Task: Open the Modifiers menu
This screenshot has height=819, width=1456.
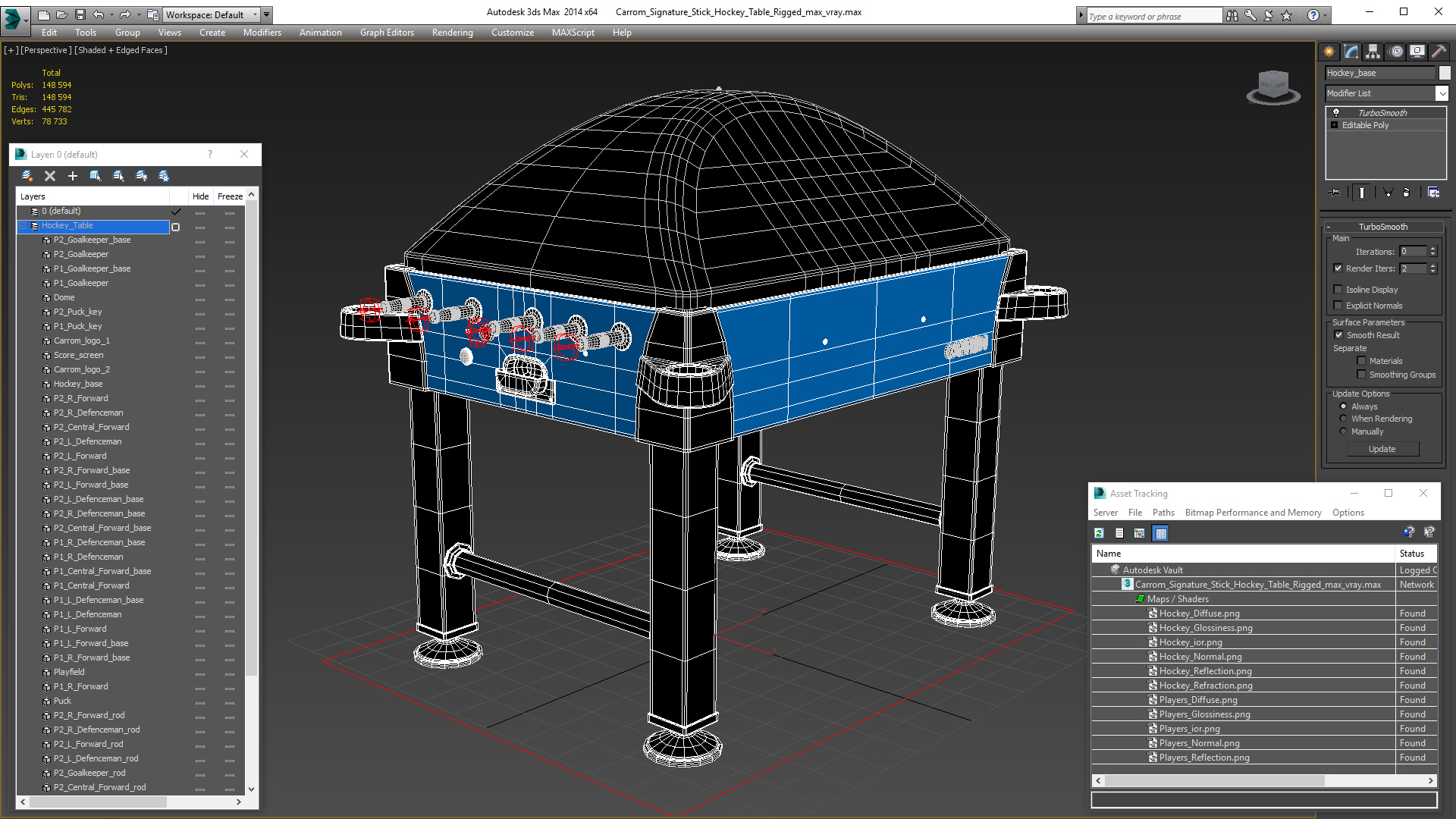Action: click(x=262, y=33)
